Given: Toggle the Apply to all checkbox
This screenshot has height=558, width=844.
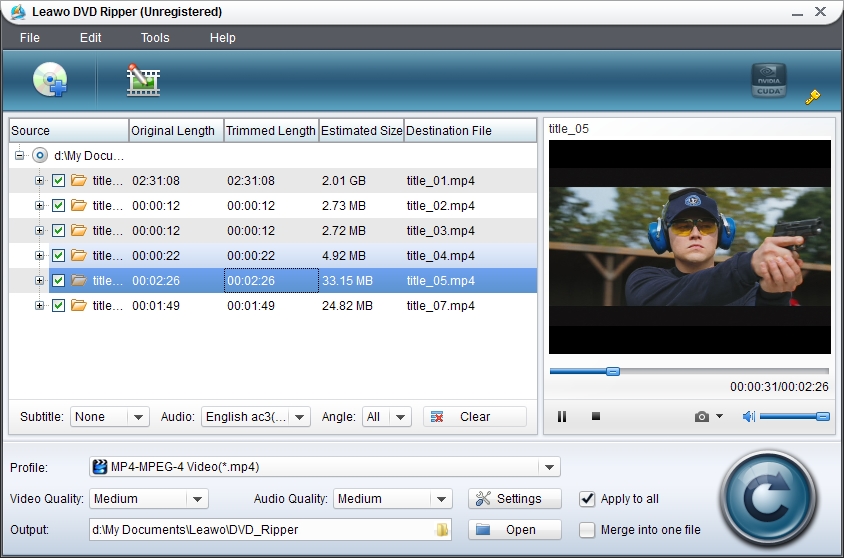Looking at the screenshot, I should tap(587, 499).
